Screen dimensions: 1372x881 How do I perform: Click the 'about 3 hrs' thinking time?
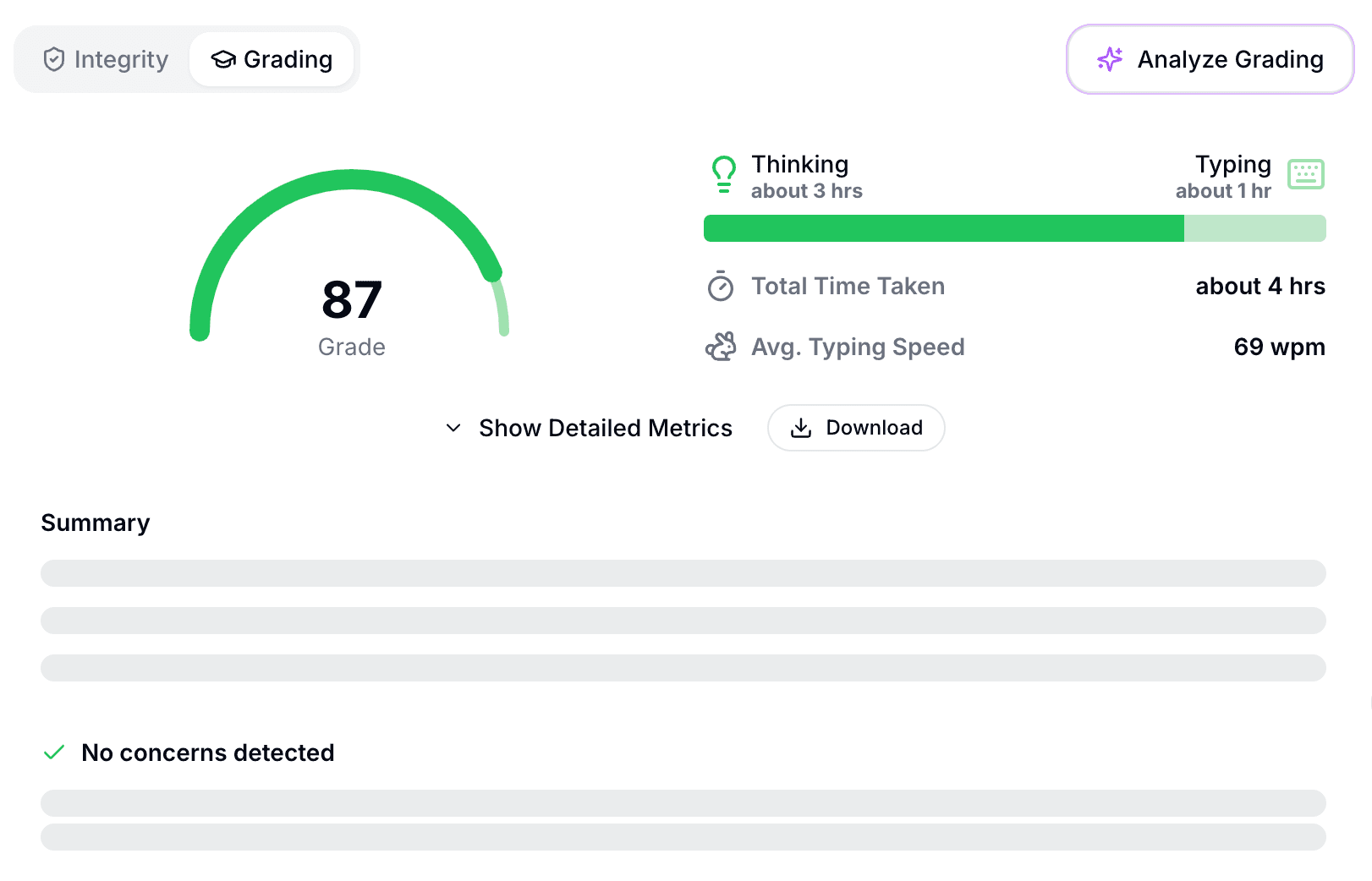click(807, 191)
